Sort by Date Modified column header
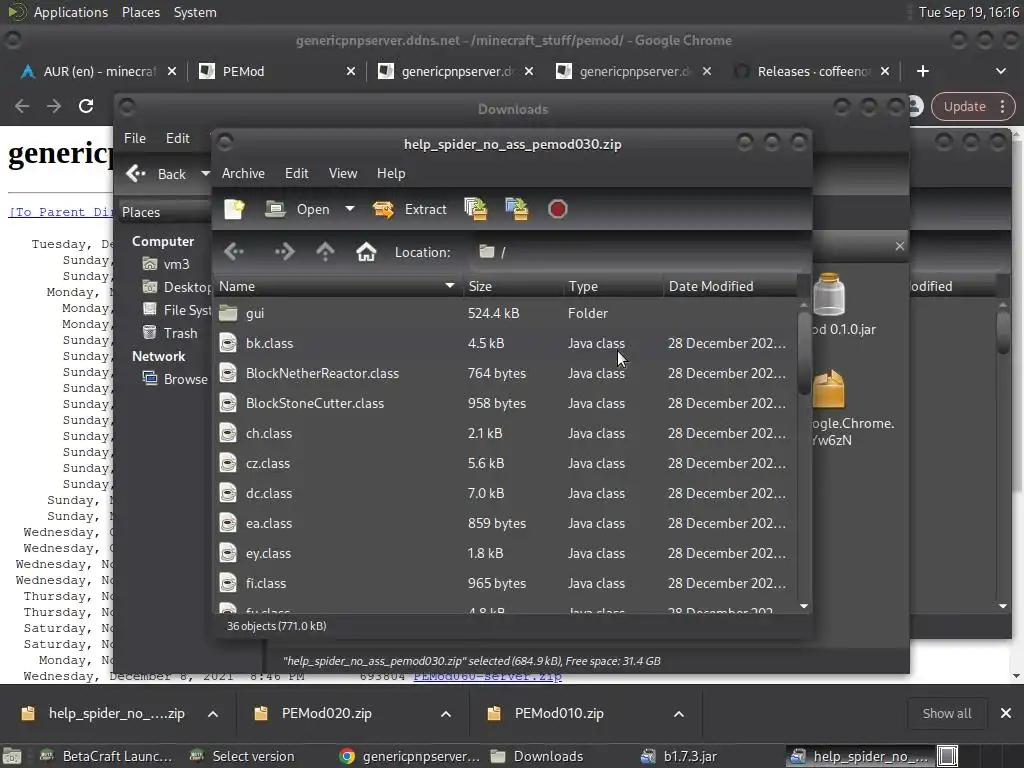This screenshot has height=768, width=1024. pyautogui.click(x=730, y=286)
